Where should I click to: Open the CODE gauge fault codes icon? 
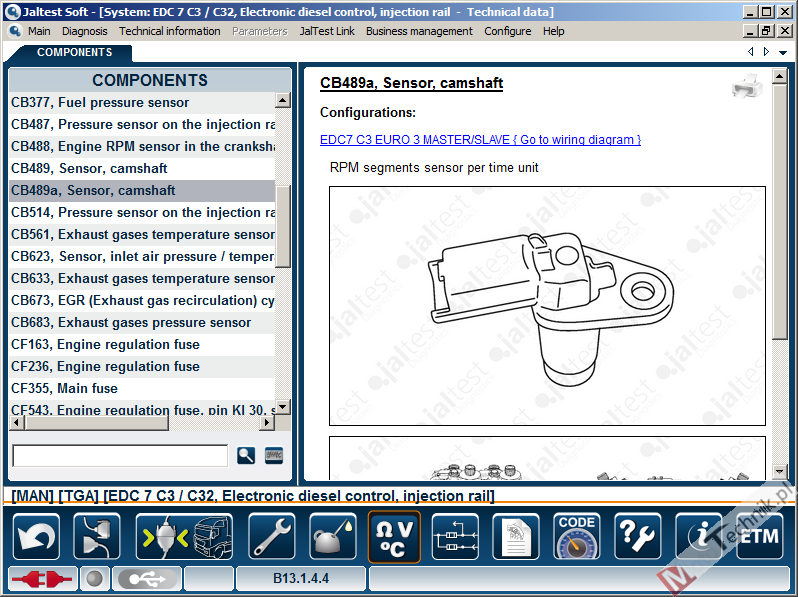pyautogui.click(x=577, y=537)
